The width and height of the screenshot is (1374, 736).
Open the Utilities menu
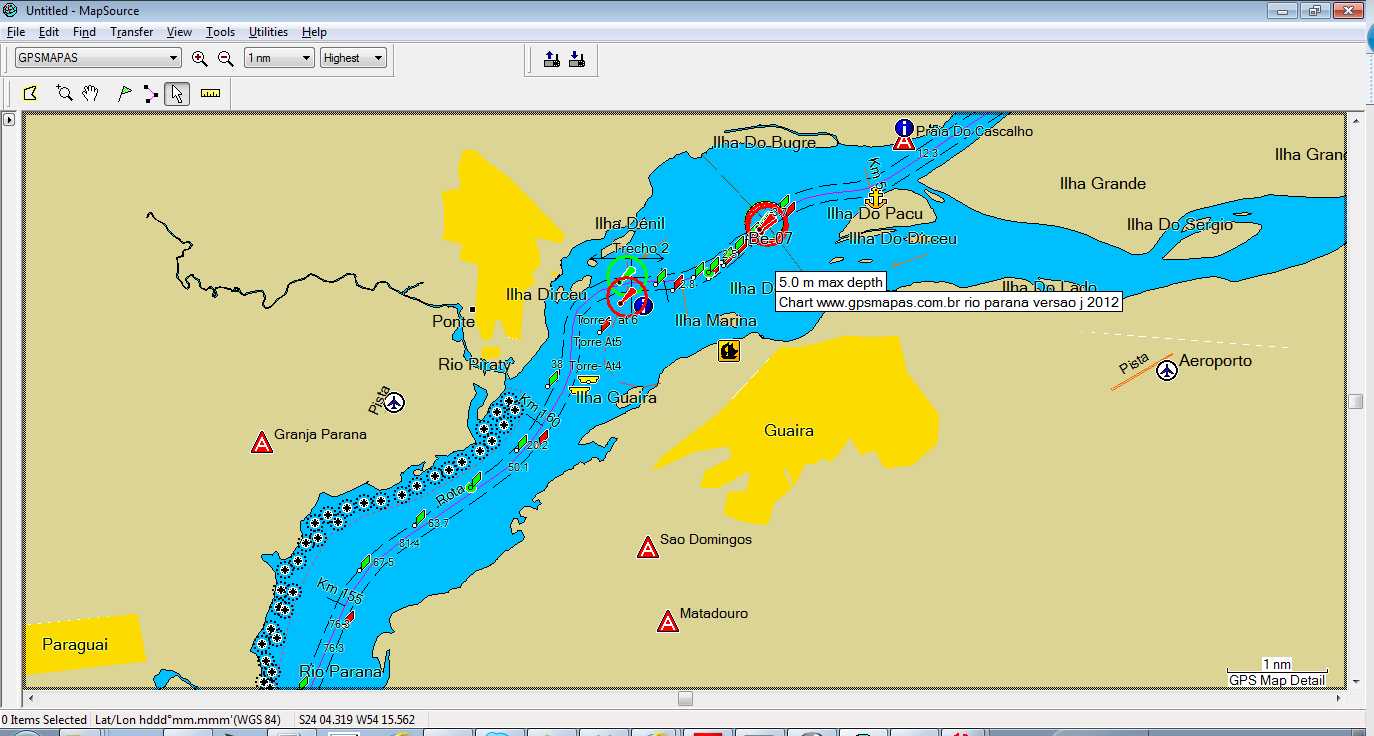click(x=268, y=32)
